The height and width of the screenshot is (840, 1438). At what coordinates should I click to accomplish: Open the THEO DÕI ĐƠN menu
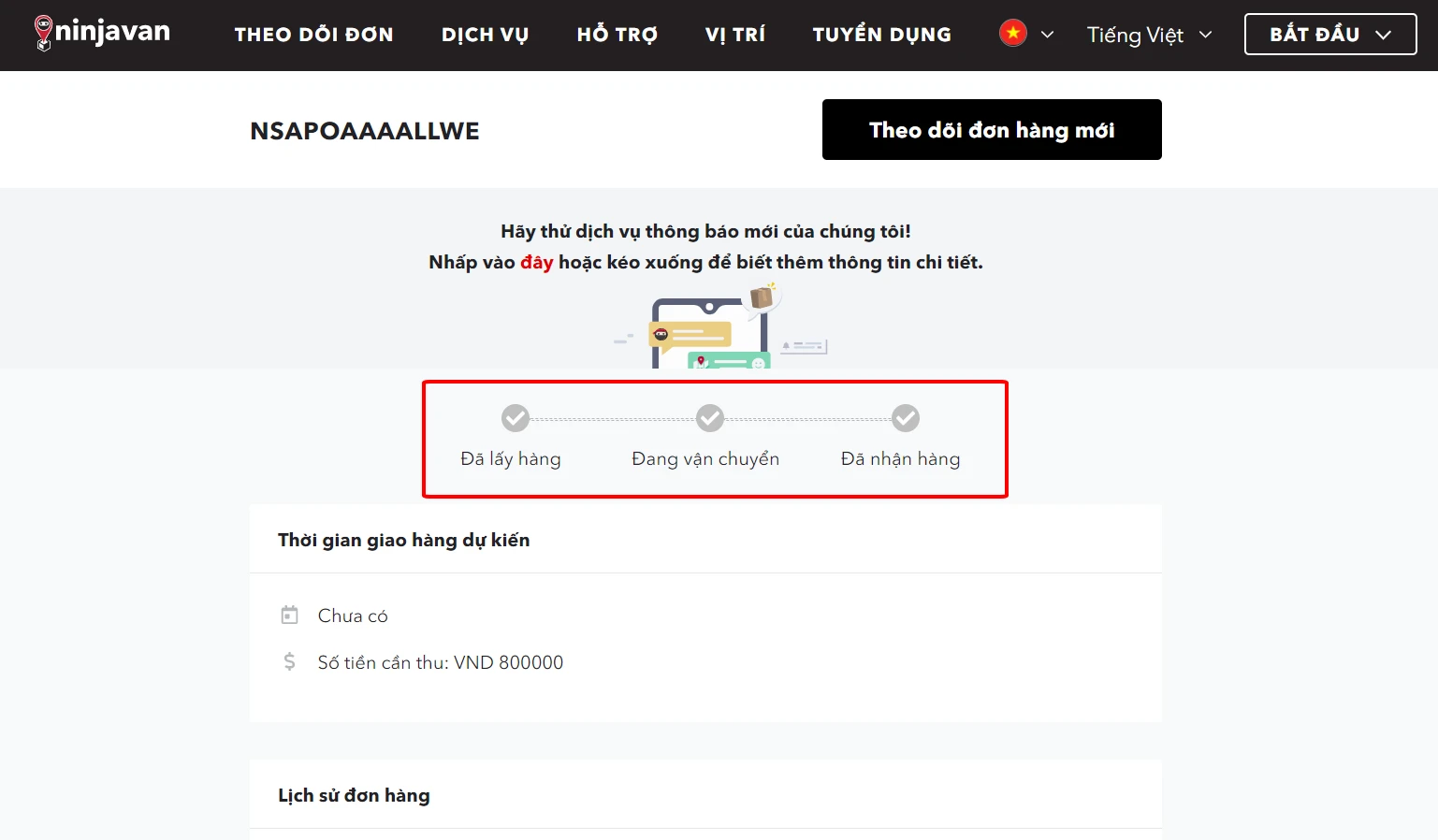313,35
